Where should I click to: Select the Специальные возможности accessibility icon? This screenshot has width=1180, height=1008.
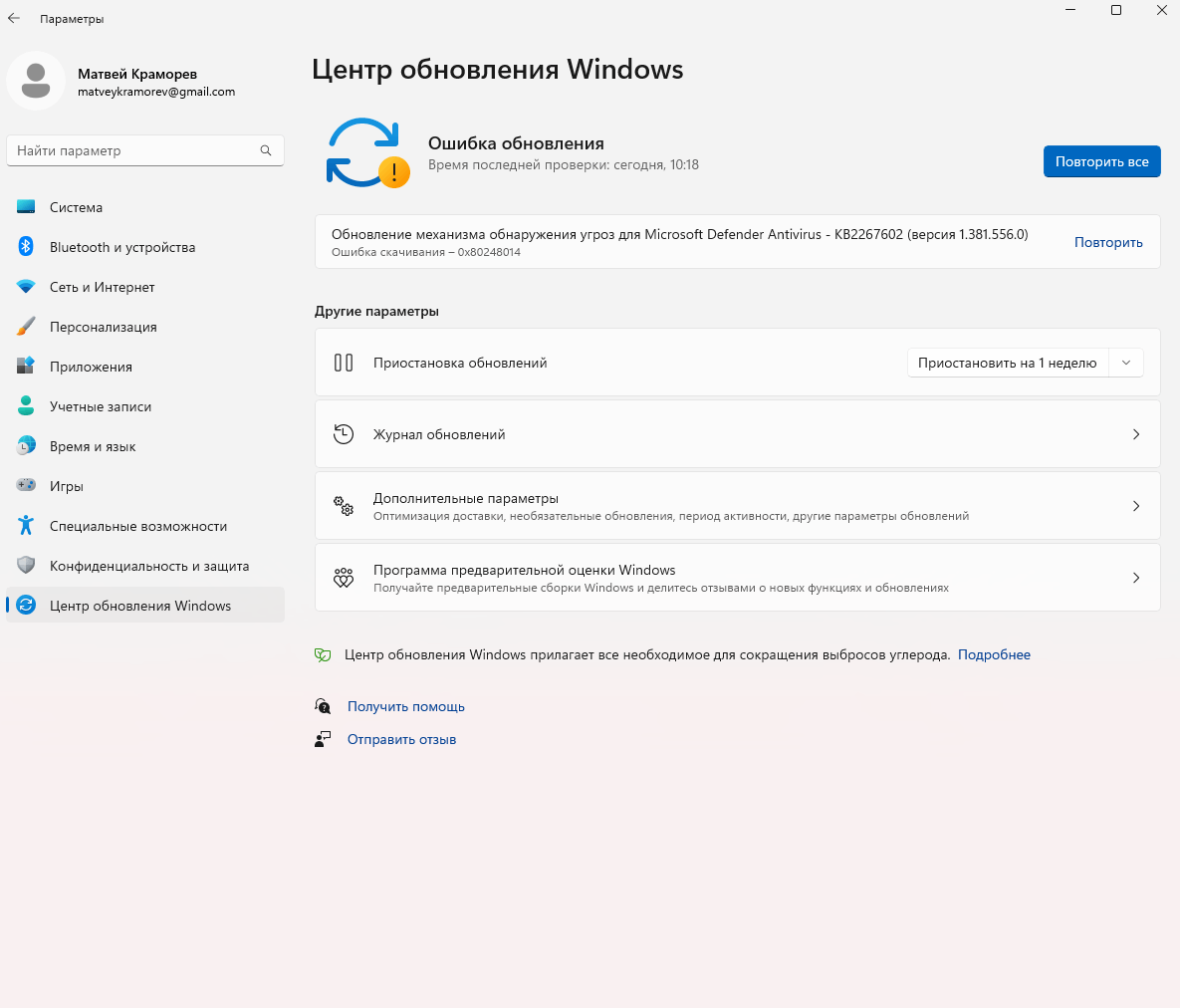coord(27,526)
